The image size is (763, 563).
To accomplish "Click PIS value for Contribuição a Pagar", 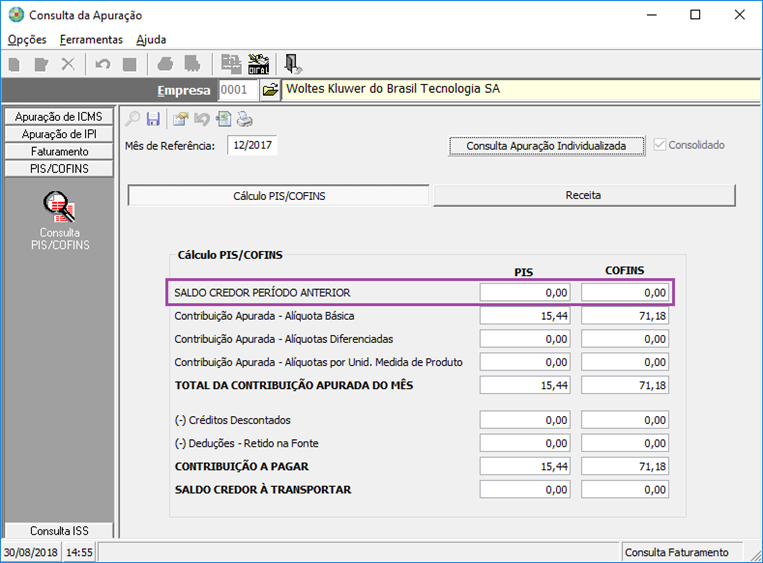I will 525,466.
